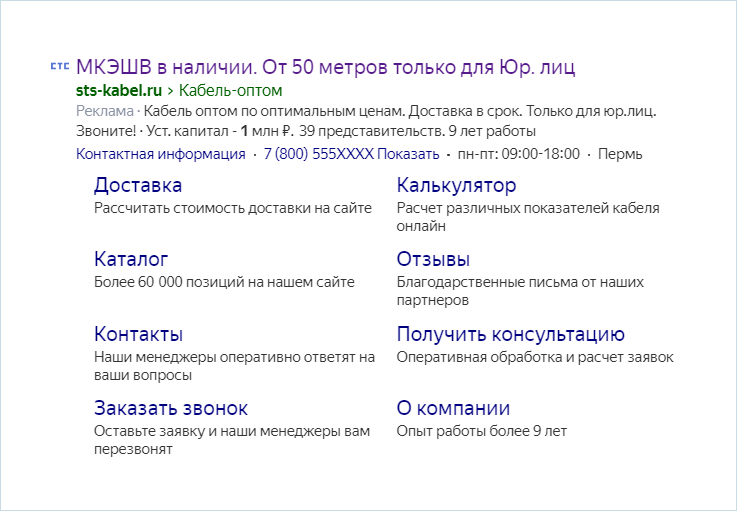Click the text 'Благодарственные письма от наших партнеров'
Viewport: 737px width, 511px height.
click(520, 291)
